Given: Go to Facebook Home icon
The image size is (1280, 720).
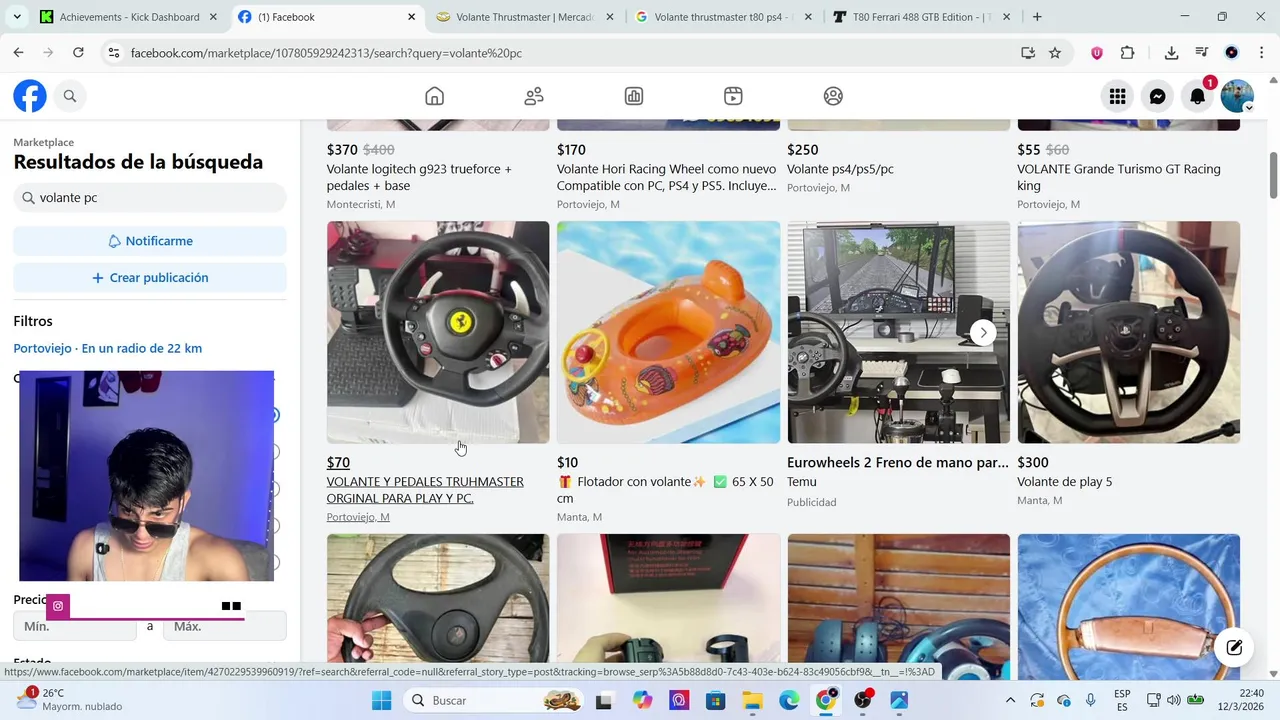Looking at the screenshot, I should pos(434,96).
